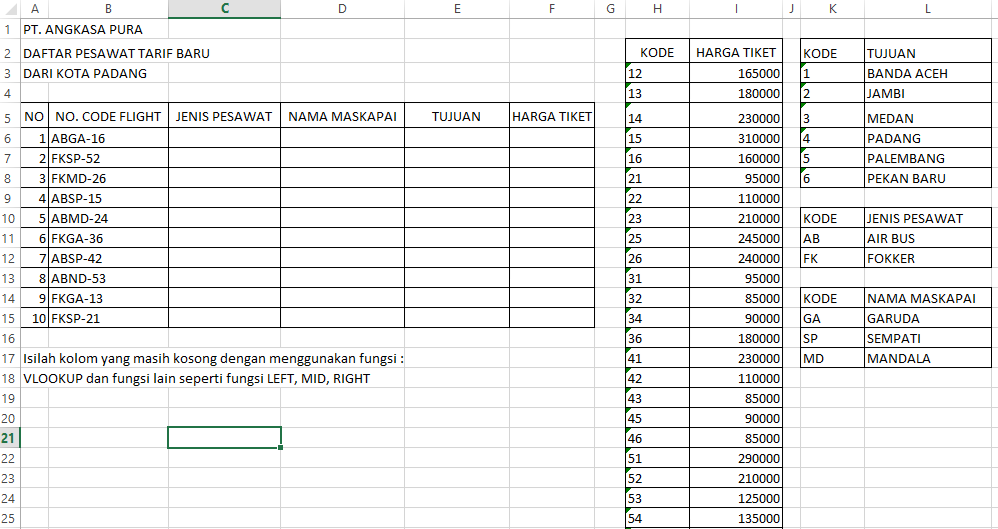This screenshot has height=529, width=998.
Task: Select column C header
Action: pyautogui.click(x=224, y=9)
